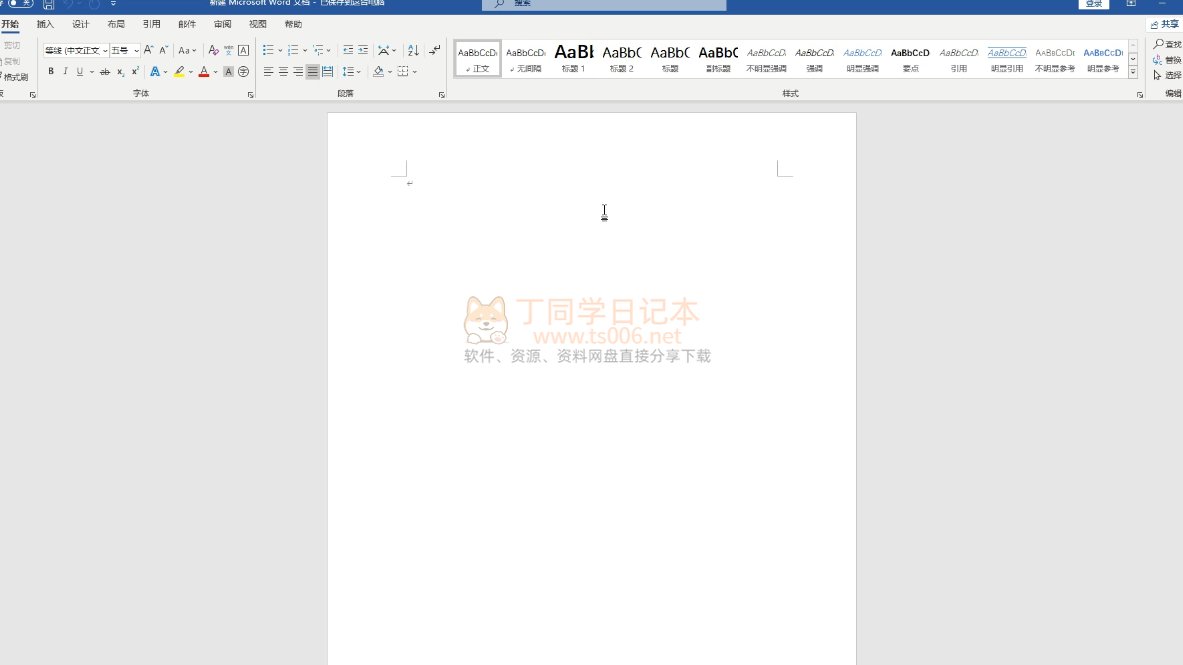Open the 视图 (View) ribbon tab
This screenshot has height=665, width=1183.
tap(258, 24)
